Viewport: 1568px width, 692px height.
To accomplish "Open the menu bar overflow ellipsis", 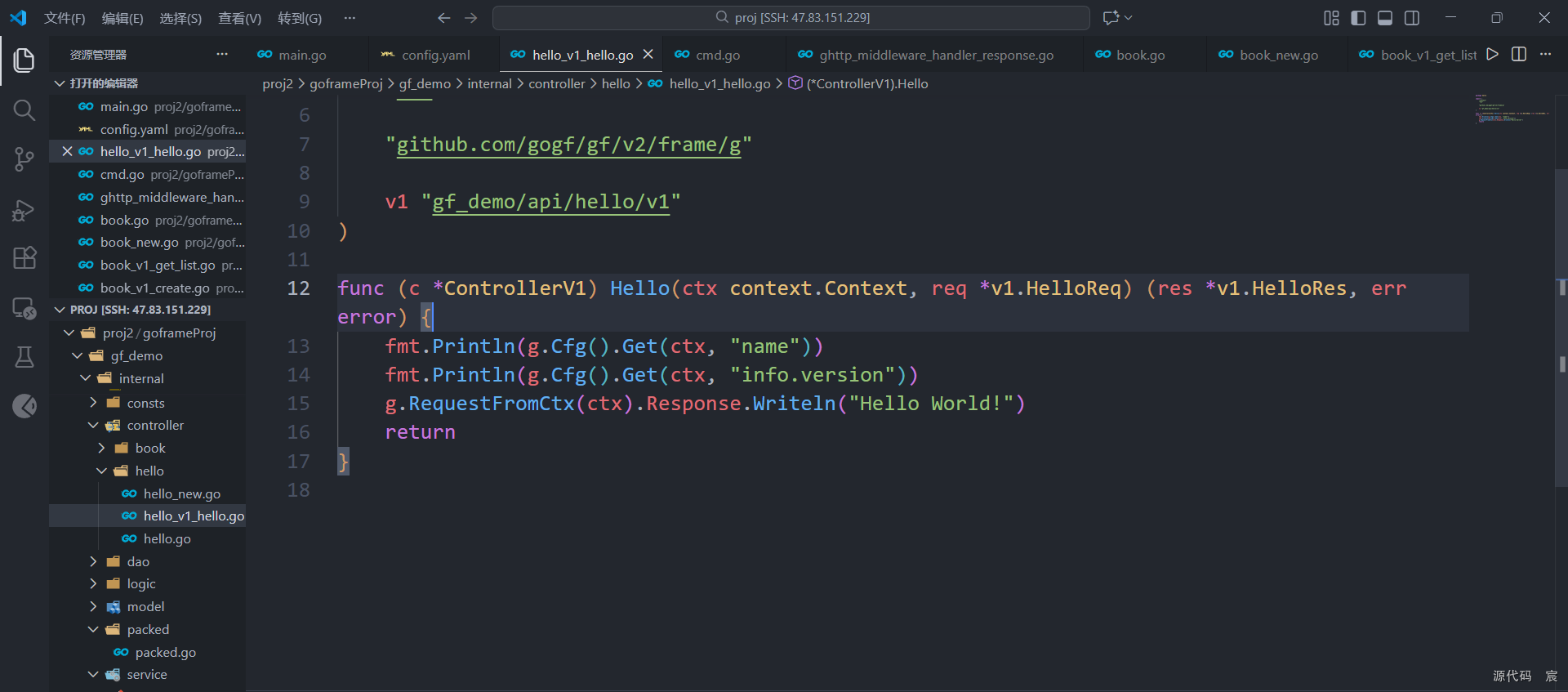I will pyautogui.click(x=350, y=18).
